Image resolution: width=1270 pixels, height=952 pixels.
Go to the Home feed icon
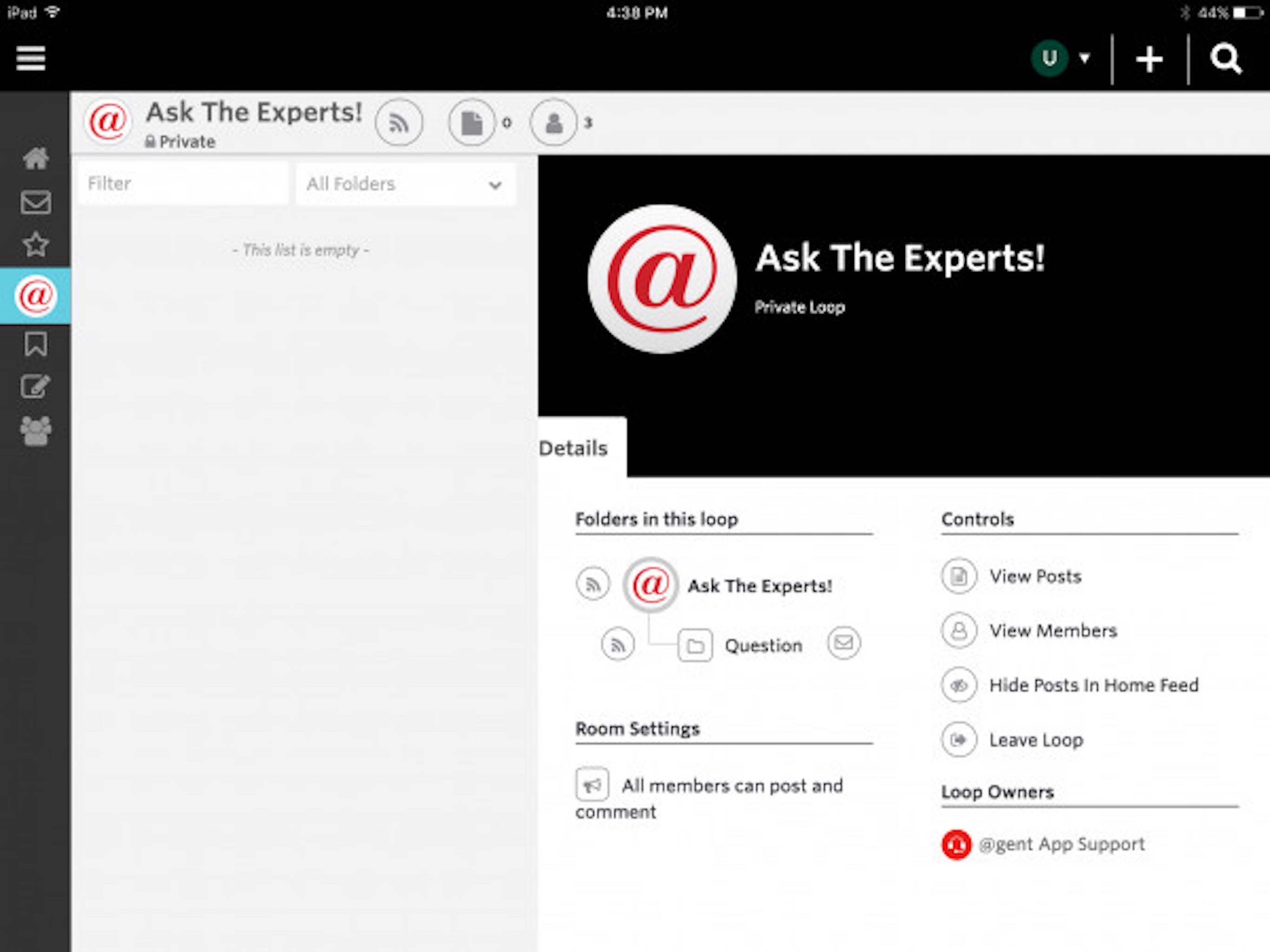[36, 159]
